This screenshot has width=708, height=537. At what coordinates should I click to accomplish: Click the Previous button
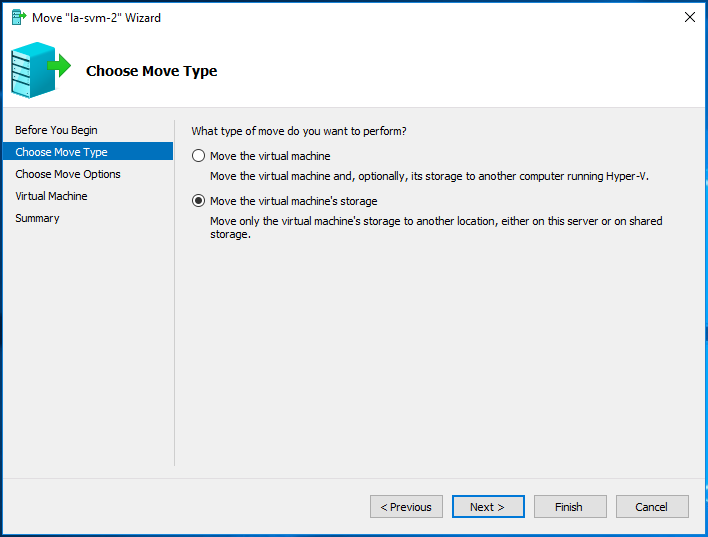click(406, 507)
